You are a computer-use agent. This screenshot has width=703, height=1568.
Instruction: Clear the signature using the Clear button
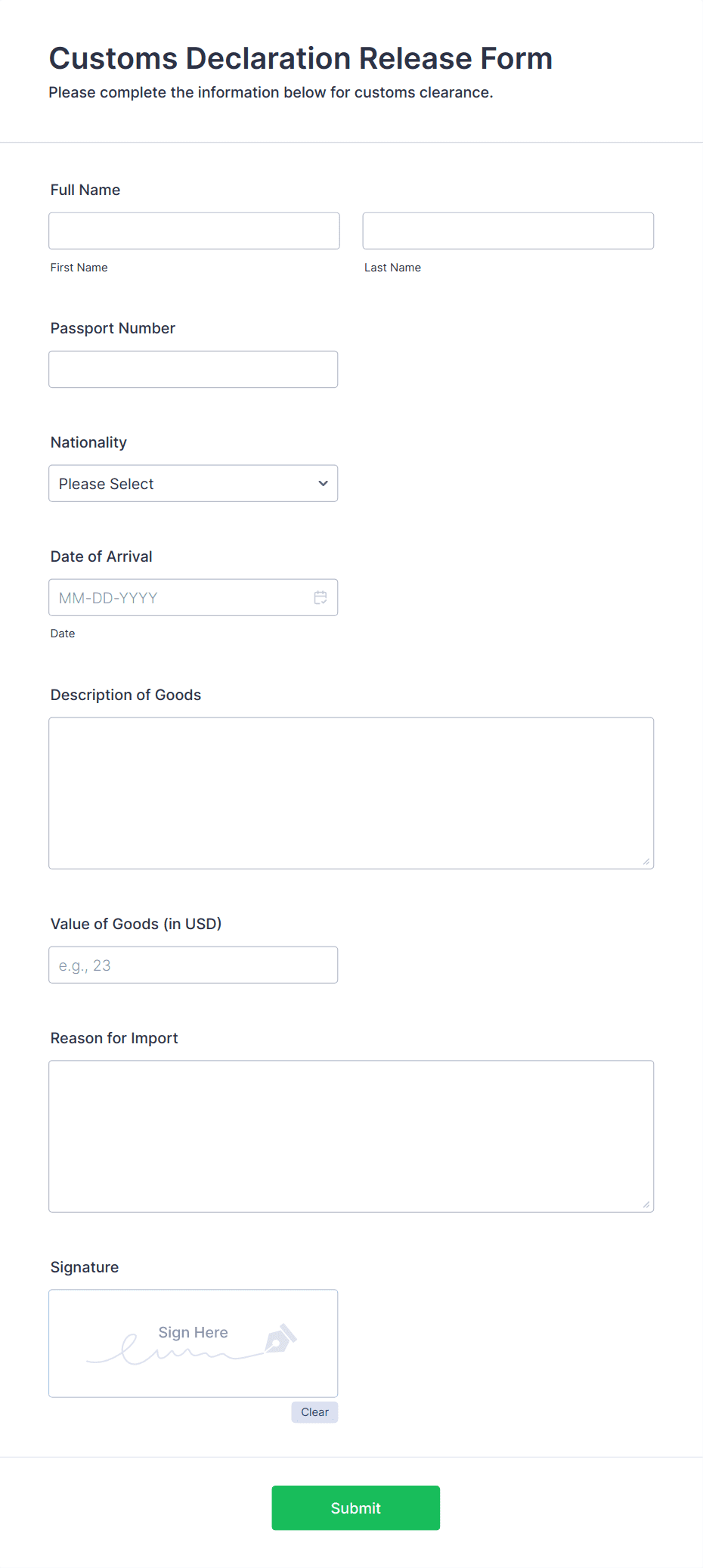[314, 1412]
